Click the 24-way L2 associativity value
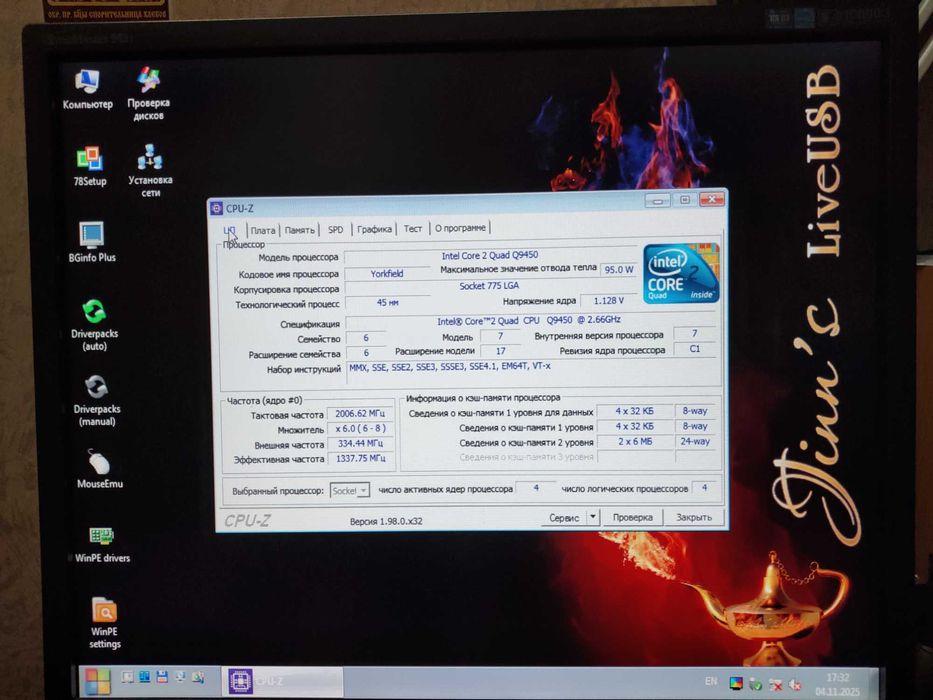 click(695, 442)
